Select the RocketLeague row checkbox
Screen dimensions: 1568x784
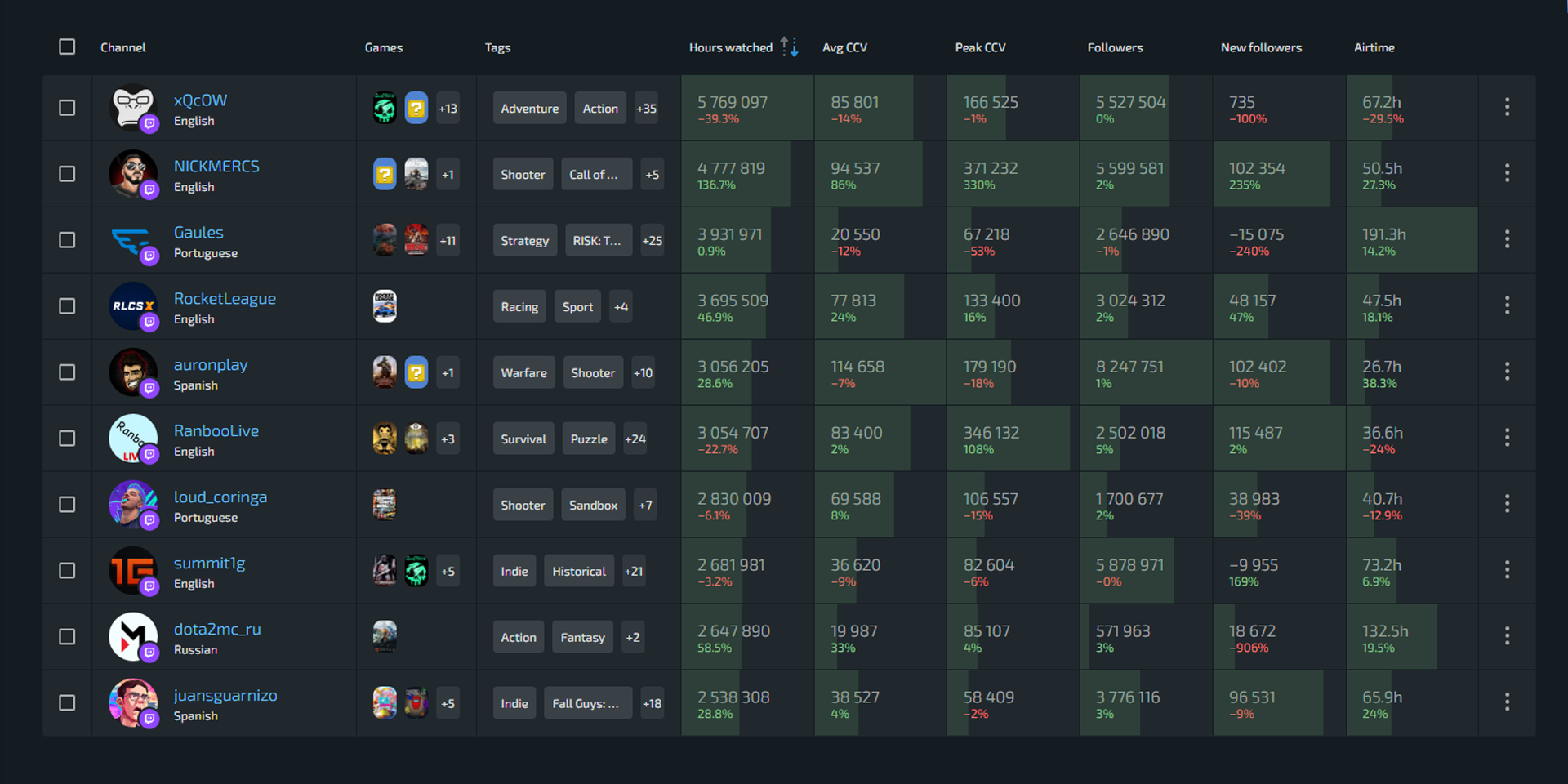pyautogui.click(x=67, y=306)
